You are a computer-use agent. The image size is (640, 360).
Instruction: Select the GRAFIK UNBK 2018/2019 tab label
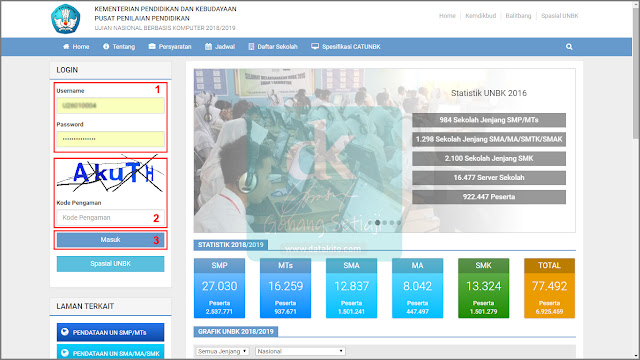click(236, 331)
